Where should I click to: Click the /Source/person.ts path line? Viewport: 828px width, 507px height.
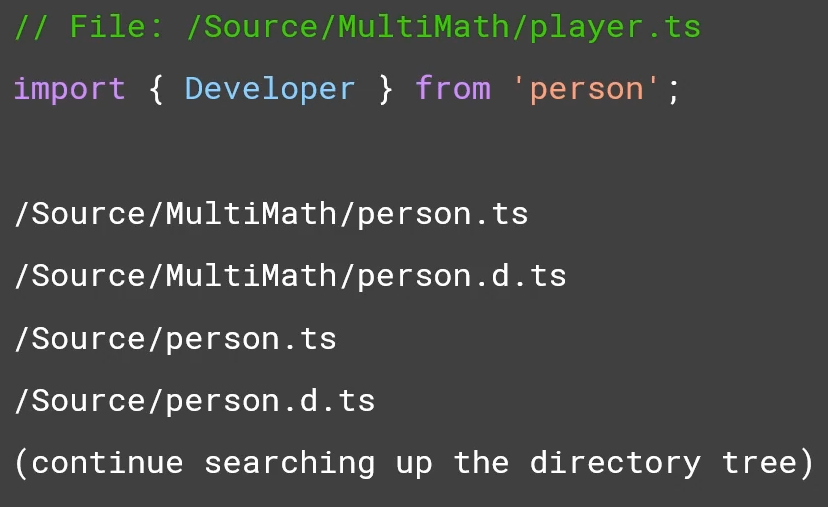click(175, 339)
